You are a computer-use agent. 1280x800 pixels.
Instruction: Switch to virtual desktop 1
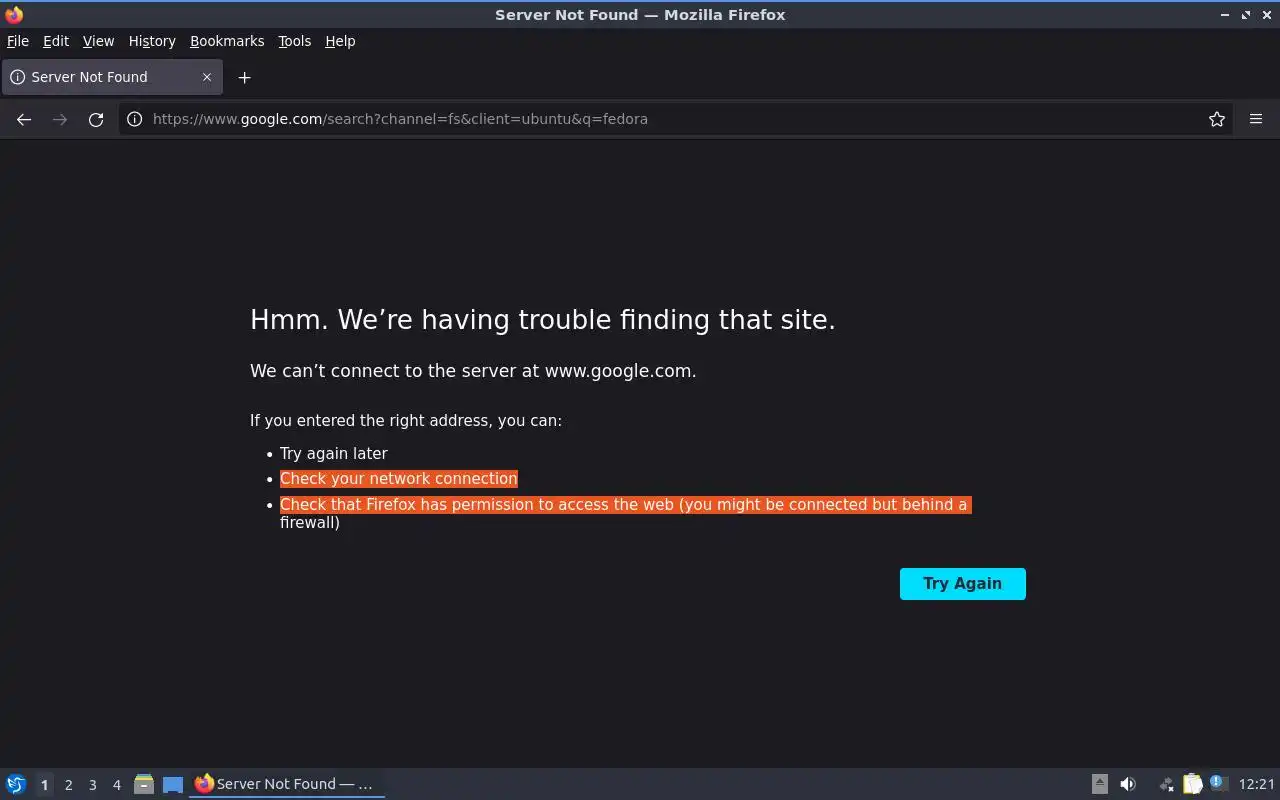click(44, 785)
